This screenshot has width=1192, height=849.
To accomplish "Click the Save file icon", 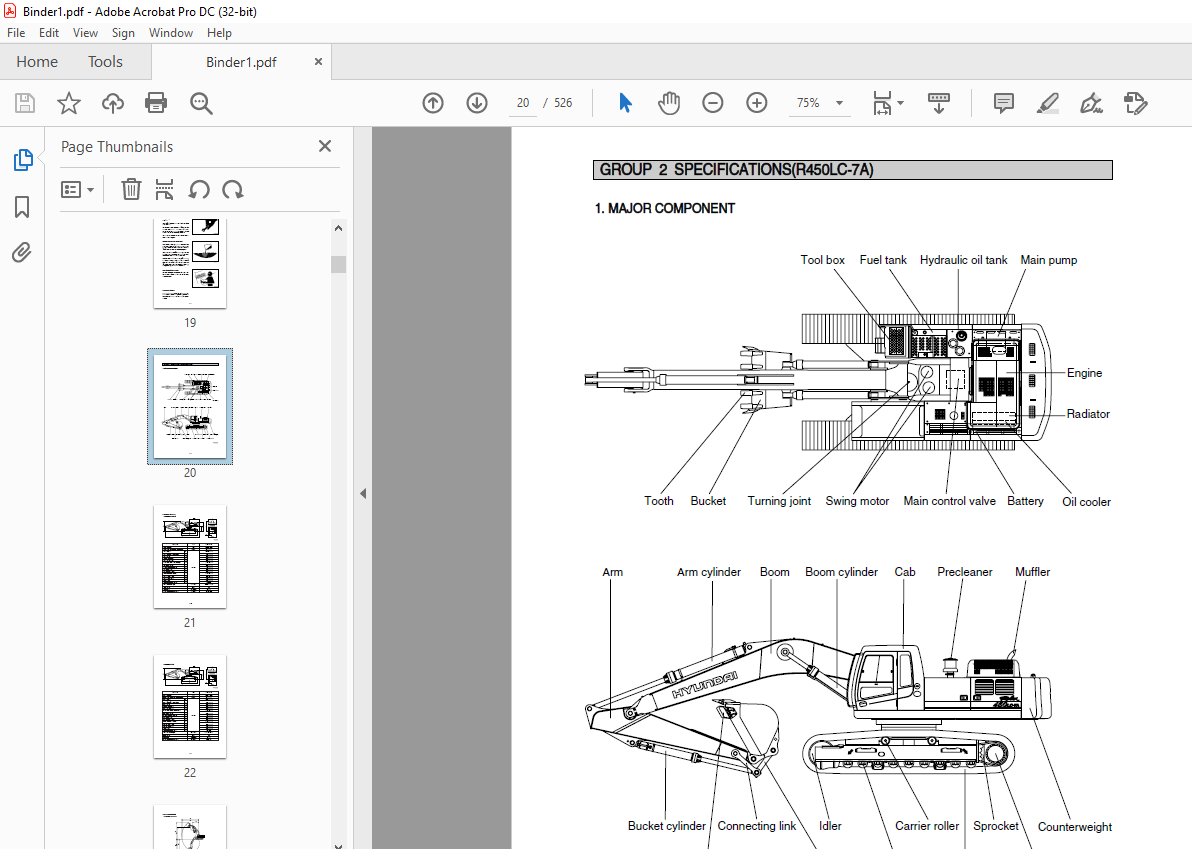I will click(x=25, y=103).
